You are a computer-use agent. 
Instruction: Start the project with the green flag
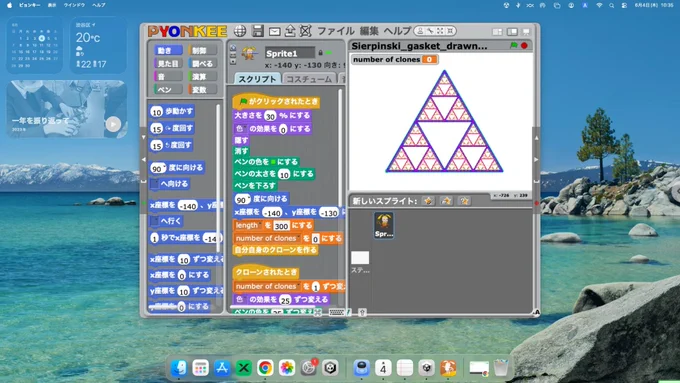point(514,45)
